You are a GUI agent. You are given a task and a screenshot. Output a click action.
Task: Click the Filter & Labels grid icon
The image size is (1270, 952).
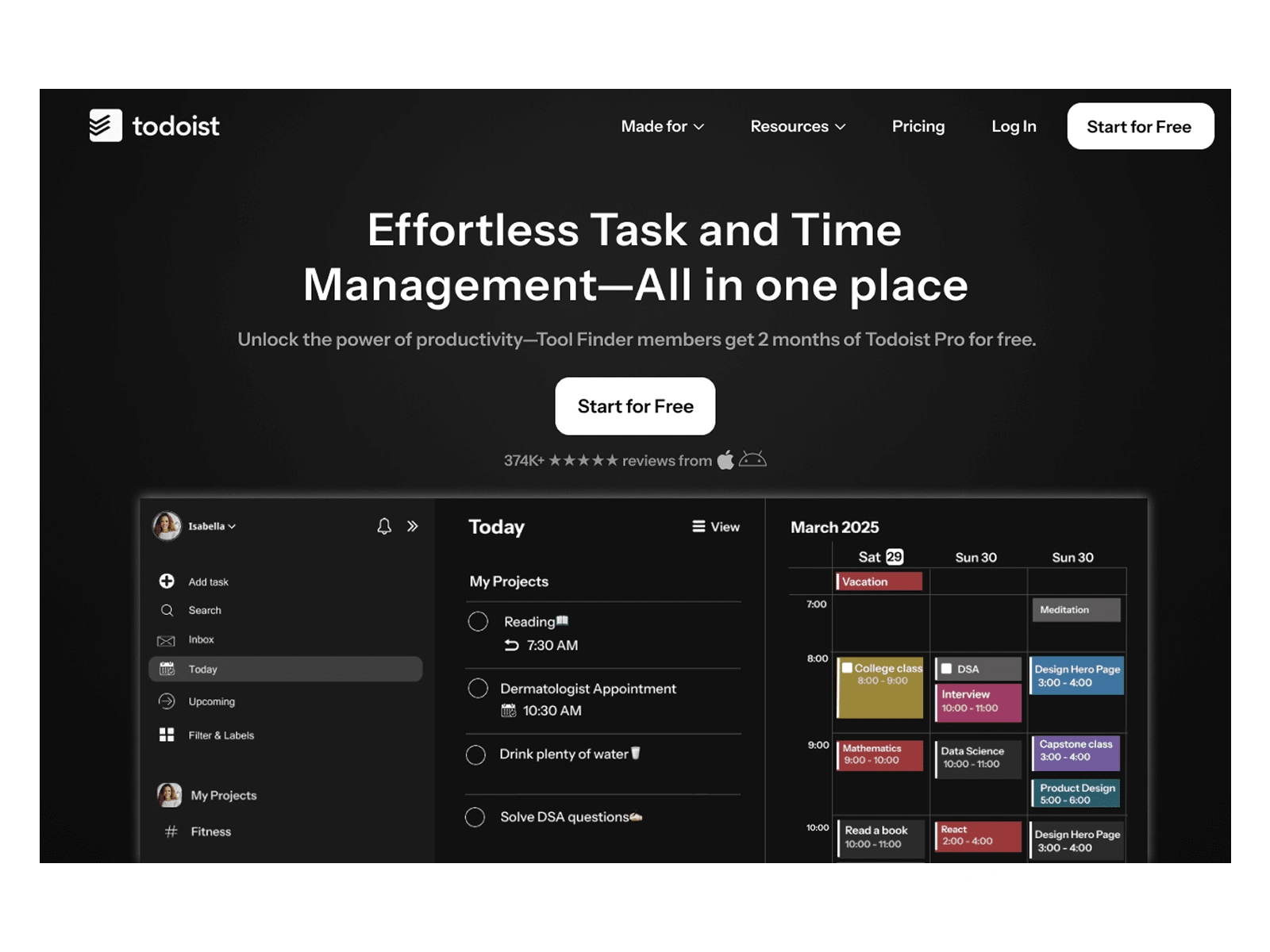[167, 735]
